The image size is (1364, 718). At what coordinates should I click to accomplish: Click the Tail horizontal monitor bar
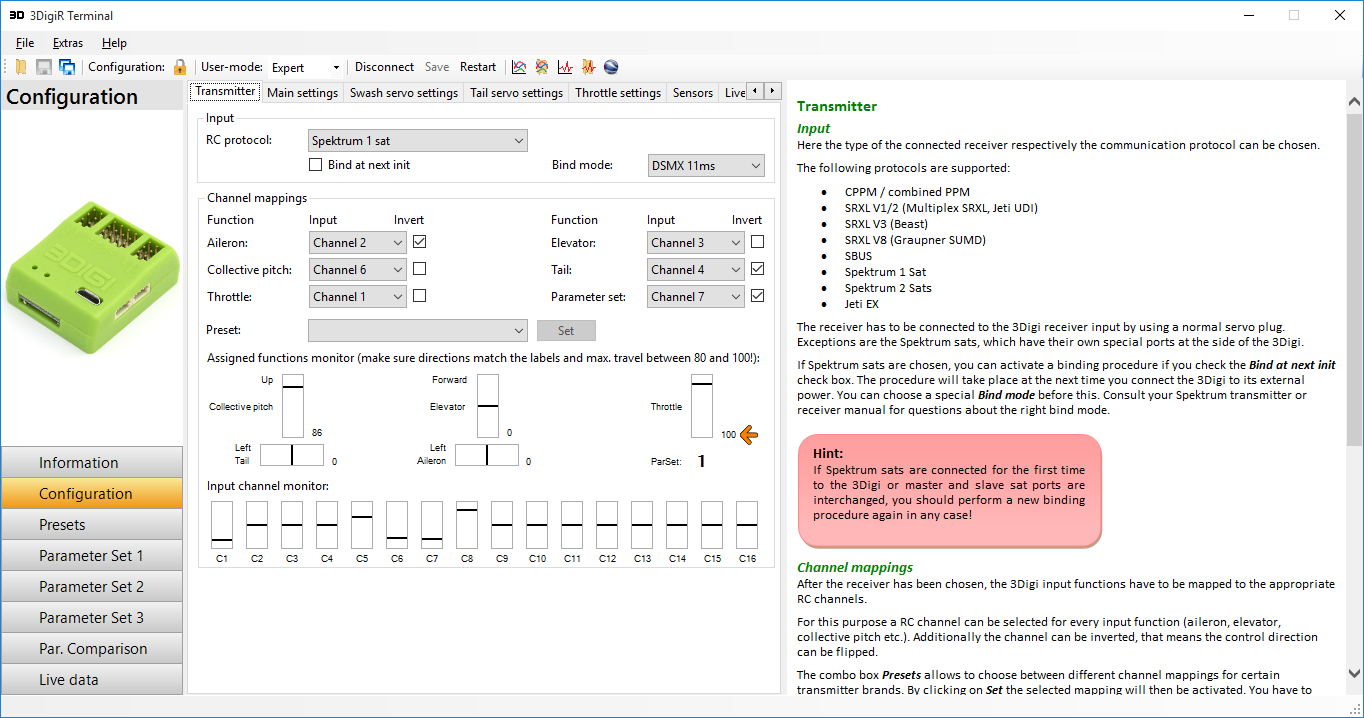point(292,455)
